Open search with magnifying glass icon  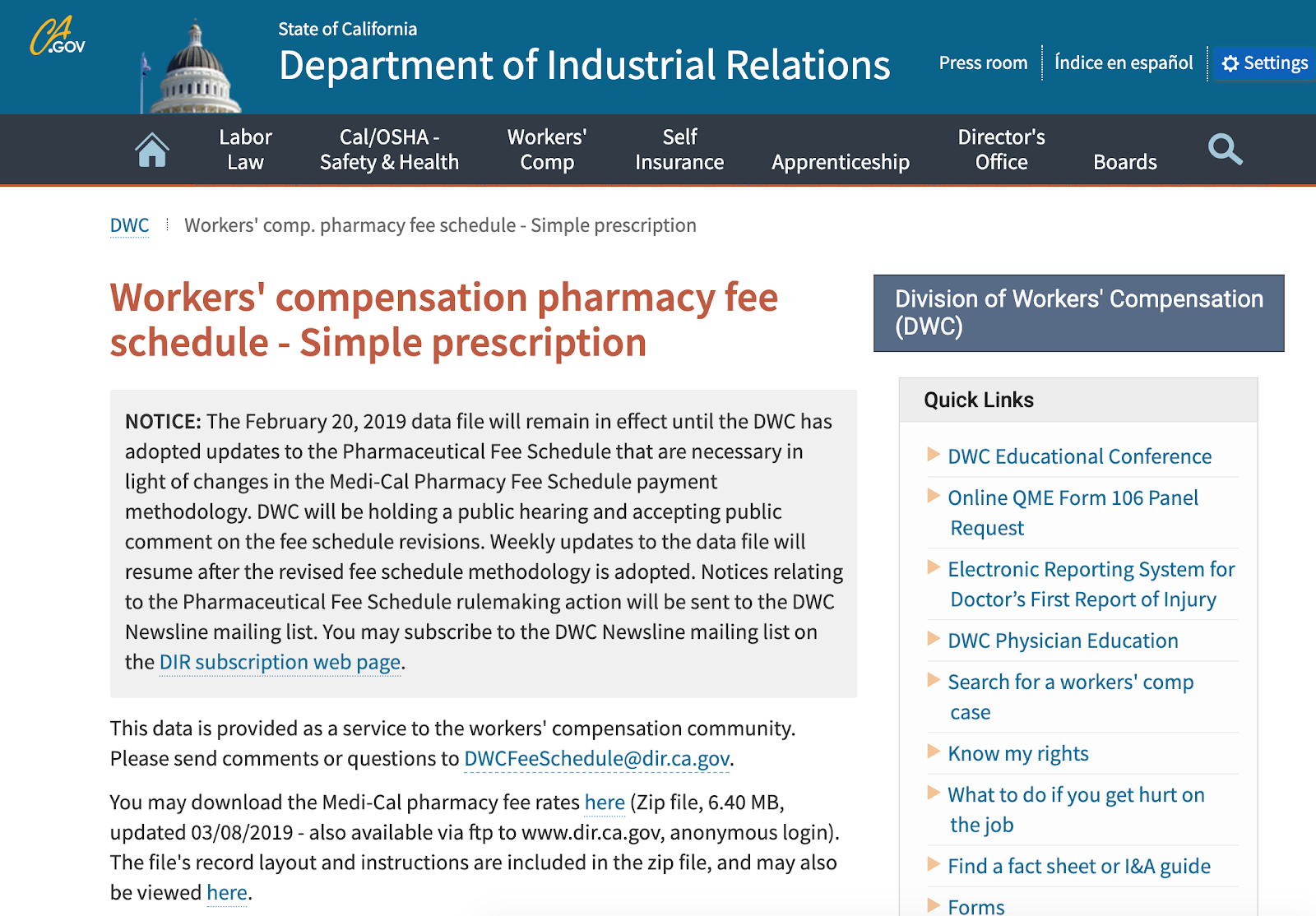[x=1225, y=150]
